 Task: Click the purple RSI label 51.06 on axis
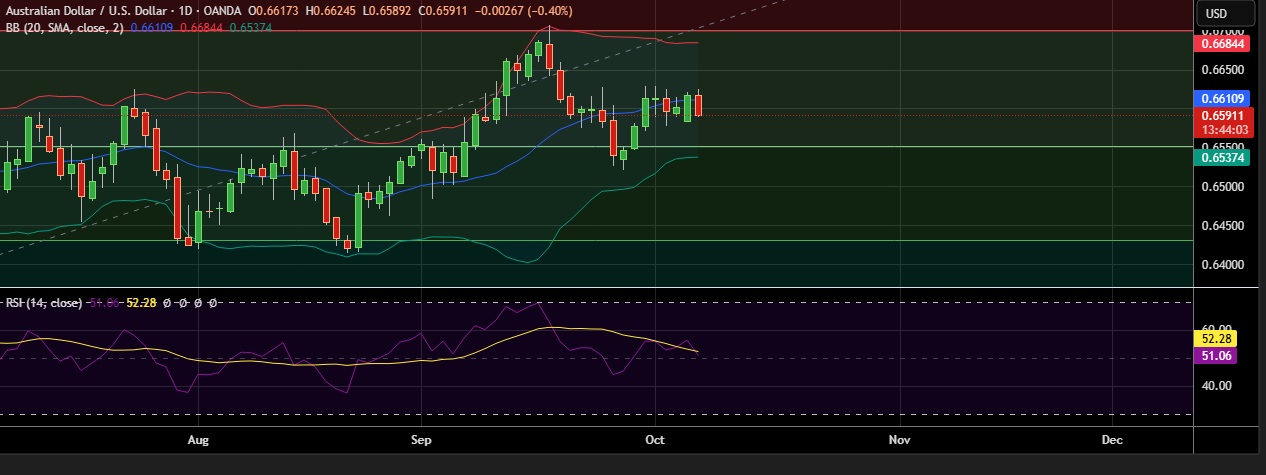coord(1217,356)
